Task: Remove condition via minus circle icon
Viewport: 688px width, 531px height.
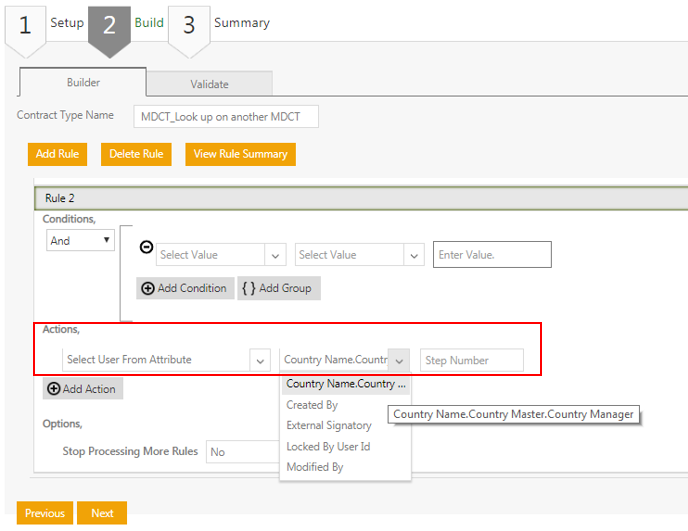Action: coord(147,247)
